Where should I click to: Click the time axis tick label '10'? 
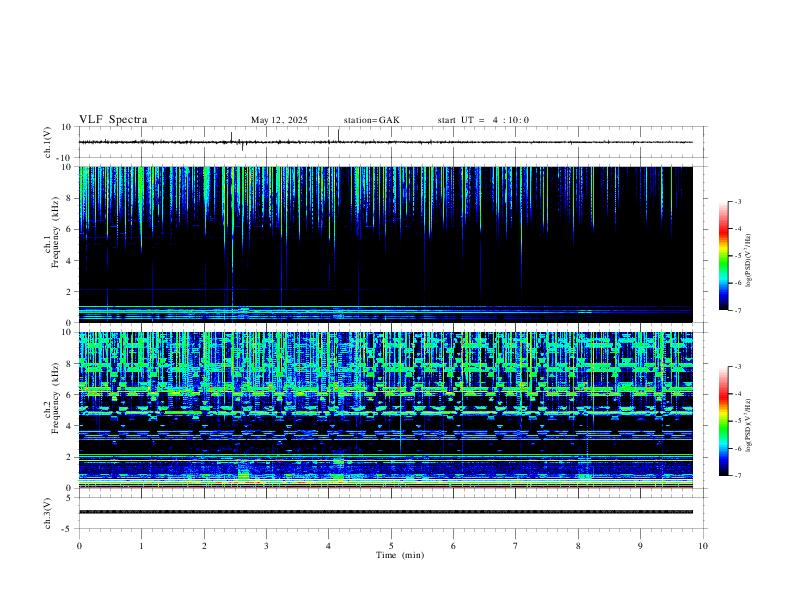(703, 546)
